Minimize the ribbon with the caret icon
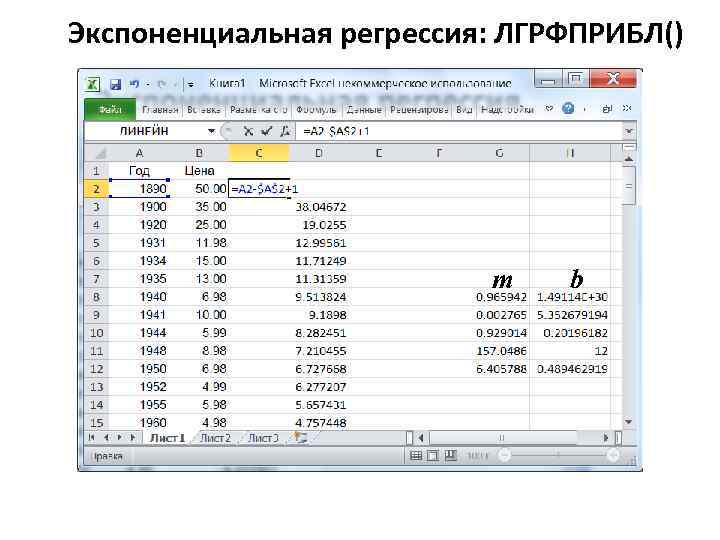Viewport: 720px width, 540px height. pyautogui.click(x=549, y=109)
